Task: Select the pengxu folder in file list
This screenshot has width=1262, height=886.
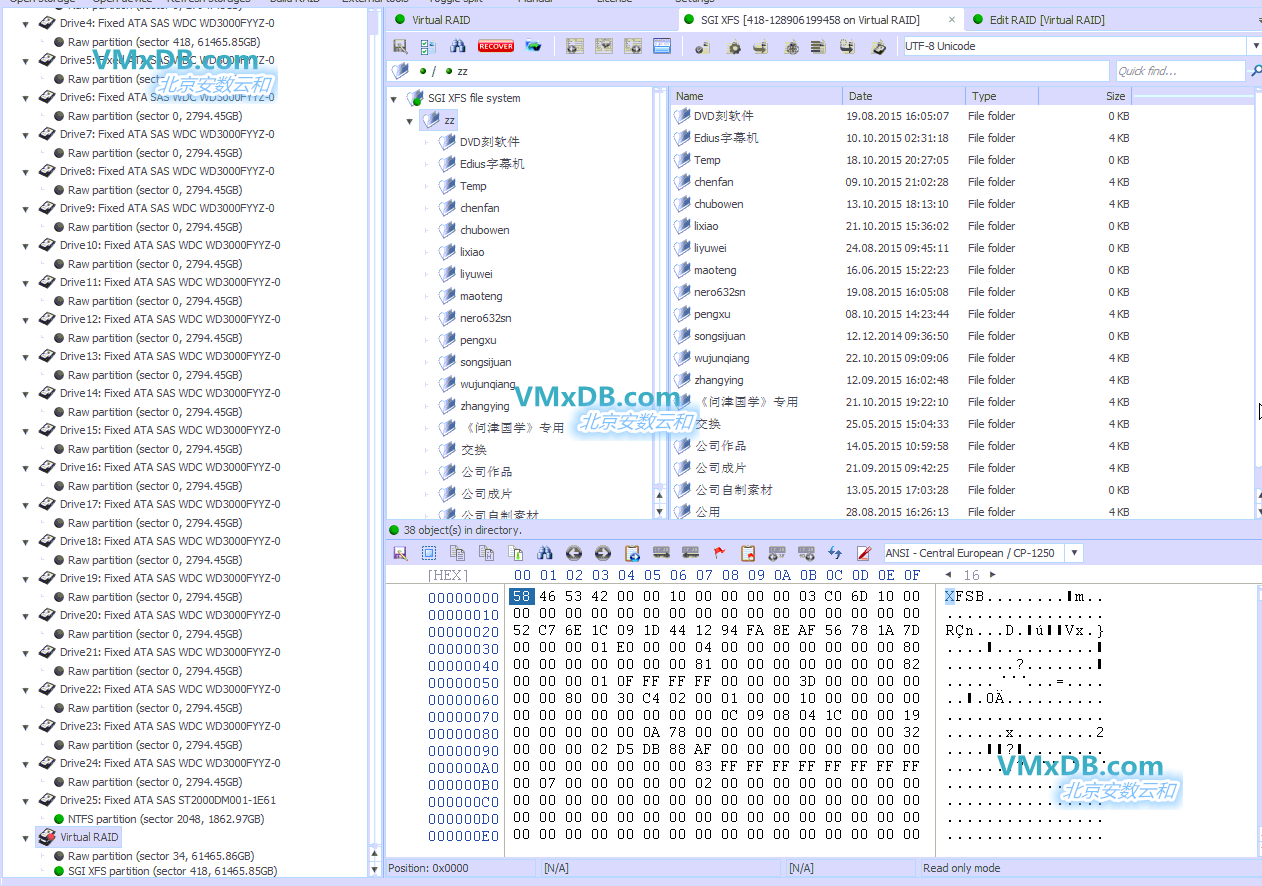Action: tap(712, 314)
